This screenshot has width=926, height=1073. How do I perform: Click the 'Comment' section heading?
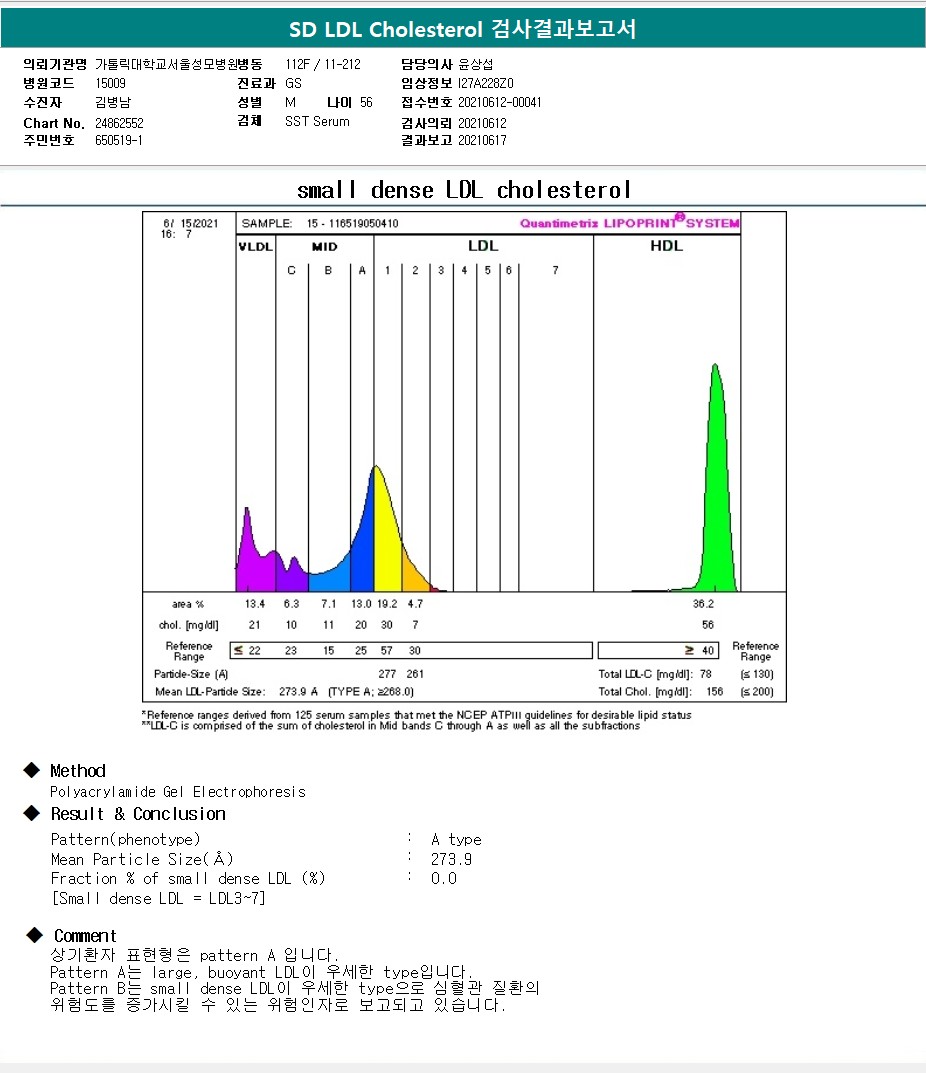86,935
